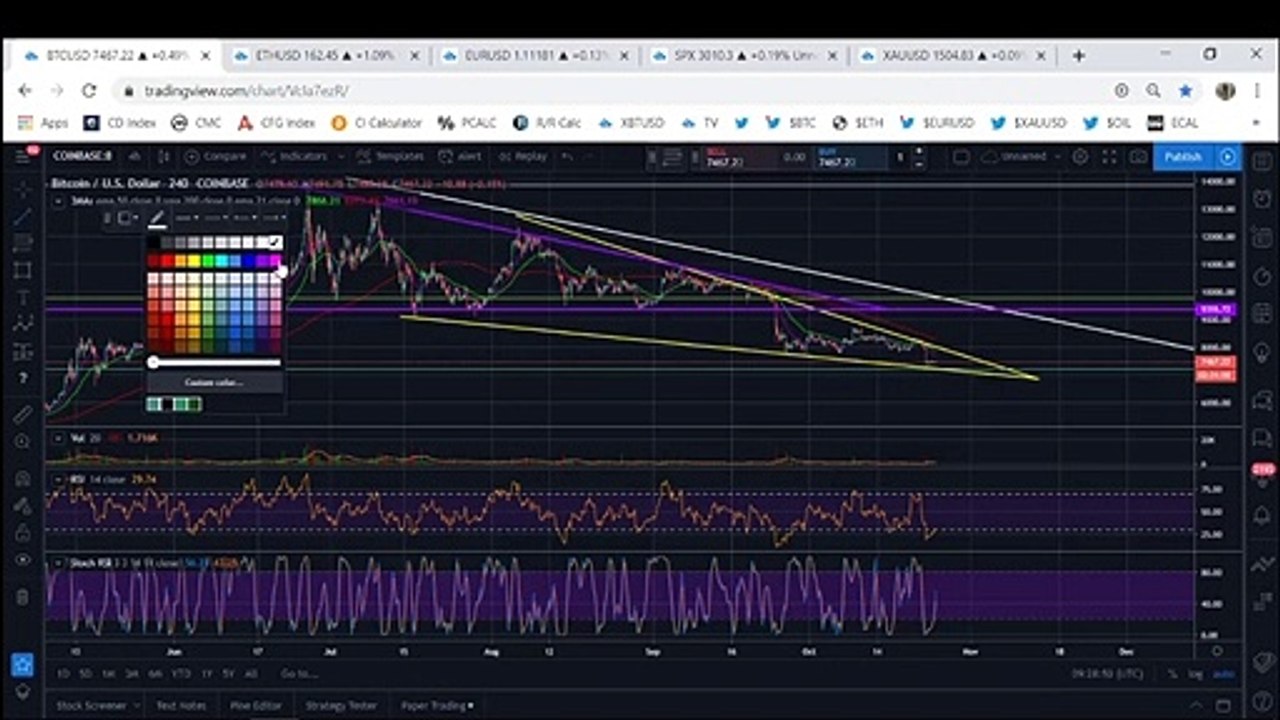Select the All date range

[251, 674]
